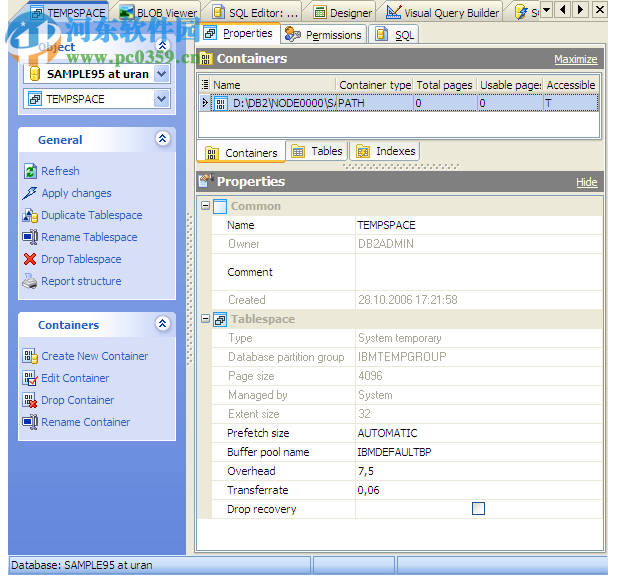Collapse the Tablespace property group

point(205,318)
